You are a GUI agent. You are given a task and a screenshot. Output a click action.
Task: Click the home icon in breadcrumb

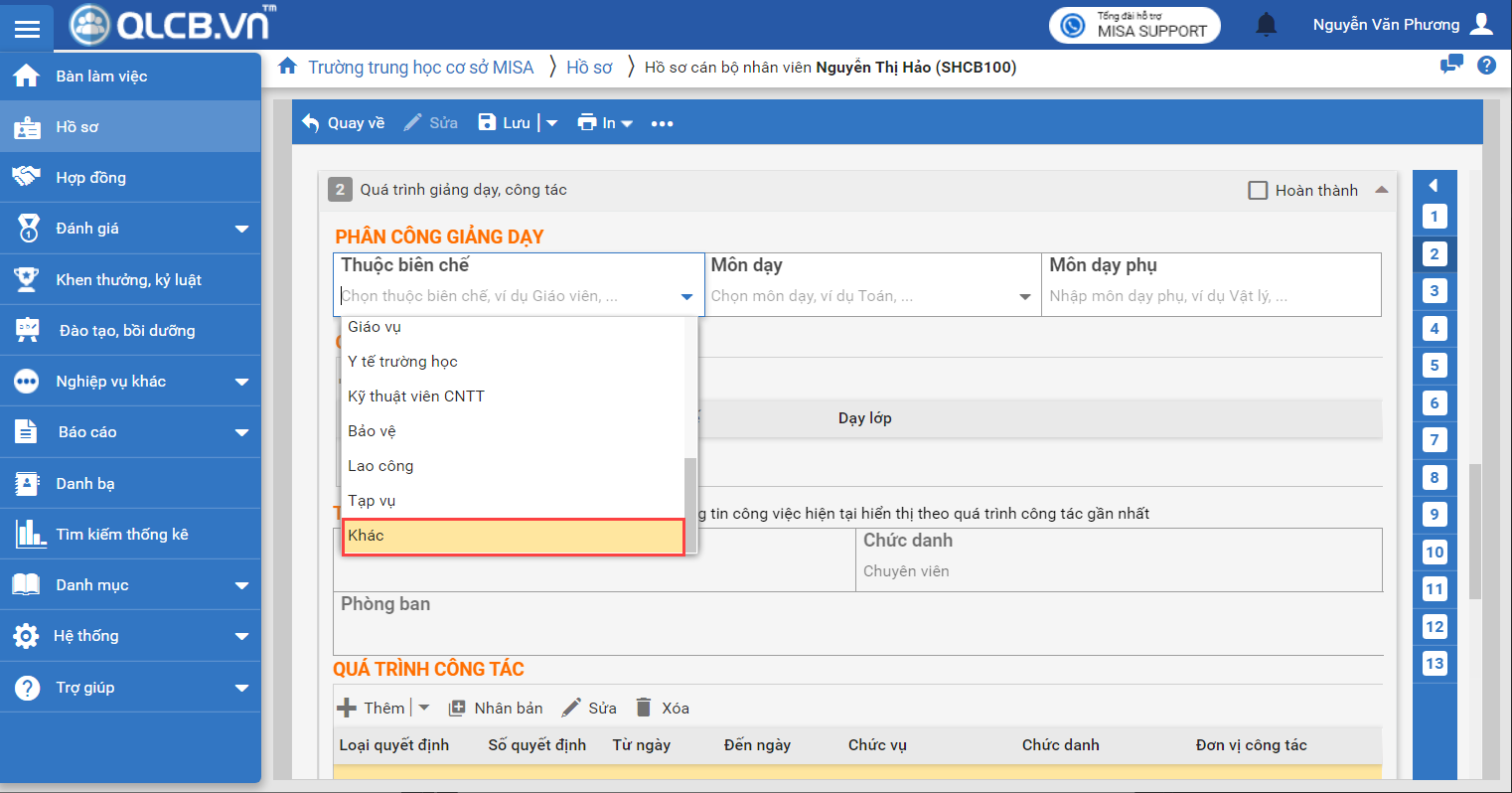click(288, 67)
